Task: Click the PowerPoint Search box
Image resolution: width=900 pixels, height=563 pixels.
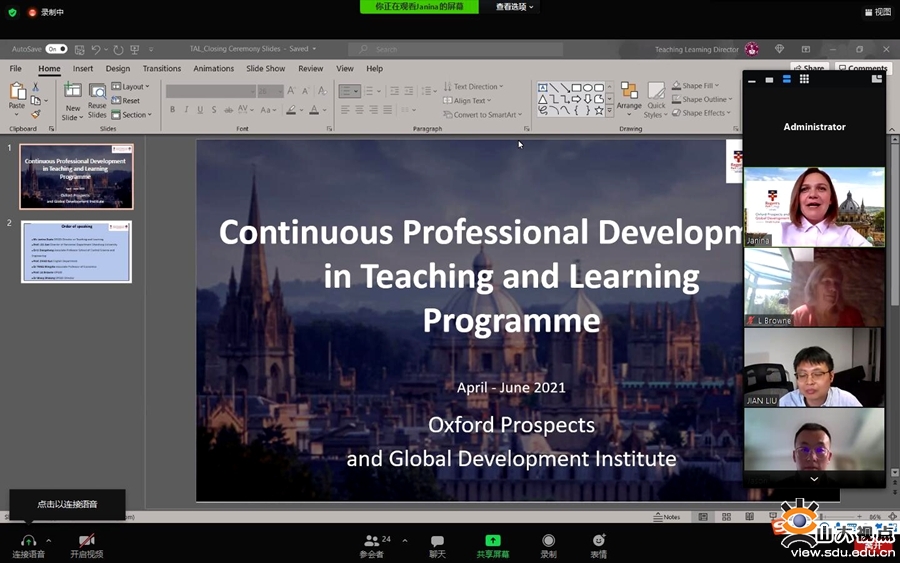Action: point(456,49)
